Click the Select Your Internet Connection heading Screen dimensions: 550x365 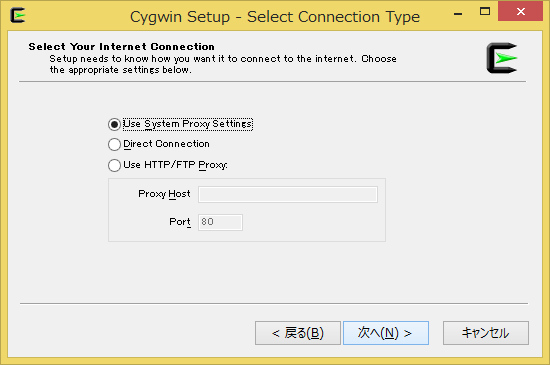pyautogui.click(x=121, y=47)
